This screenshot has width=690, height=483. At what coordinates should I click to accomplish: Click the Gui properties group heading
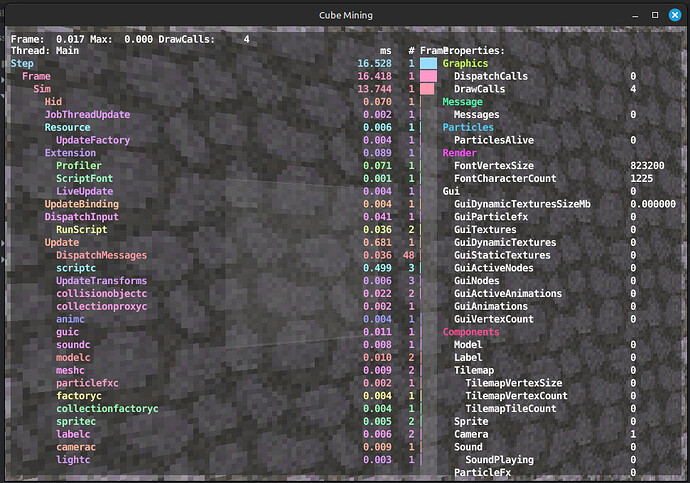point(451,191)
